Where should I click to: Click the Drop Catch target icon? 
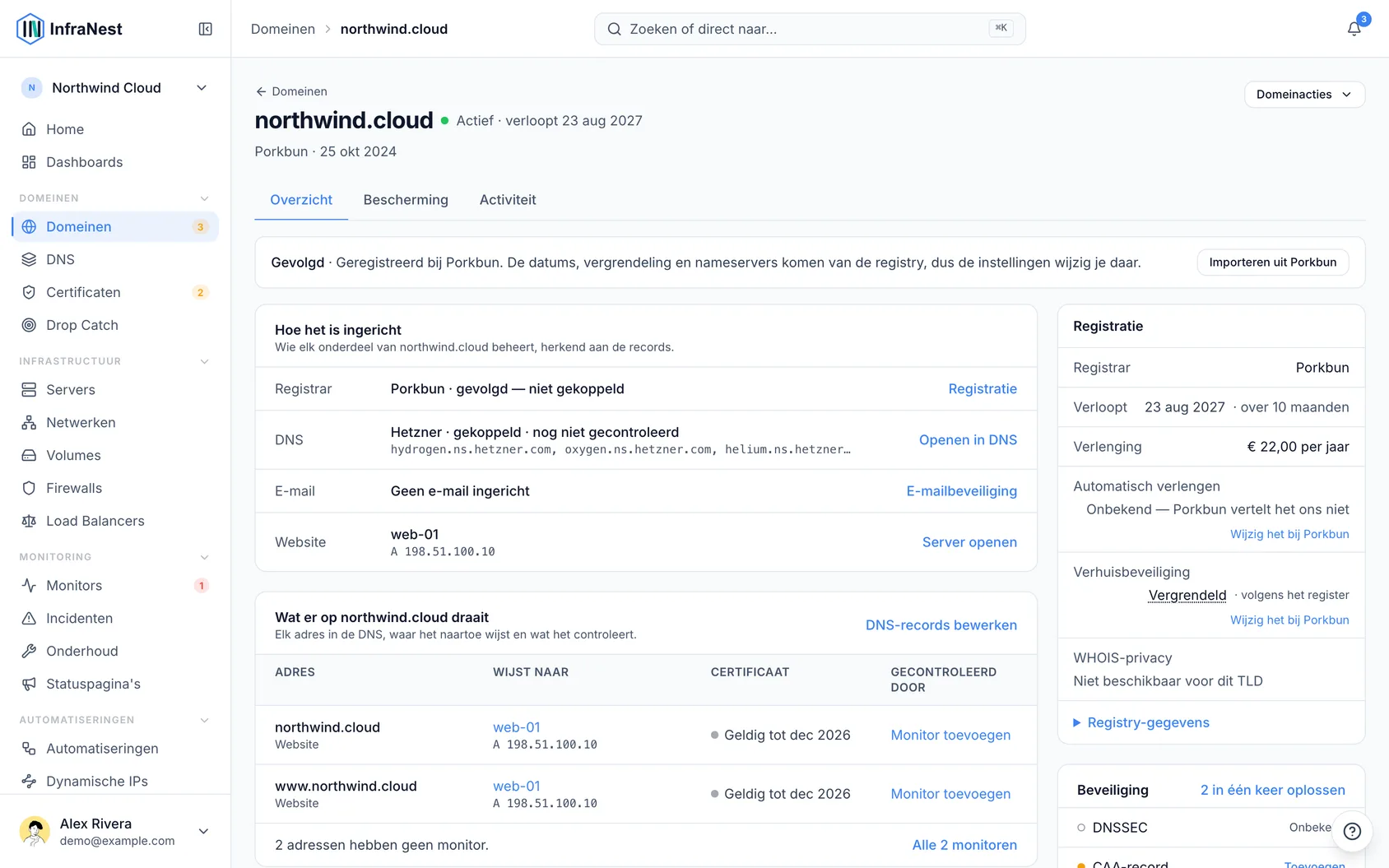pos(29,325)
